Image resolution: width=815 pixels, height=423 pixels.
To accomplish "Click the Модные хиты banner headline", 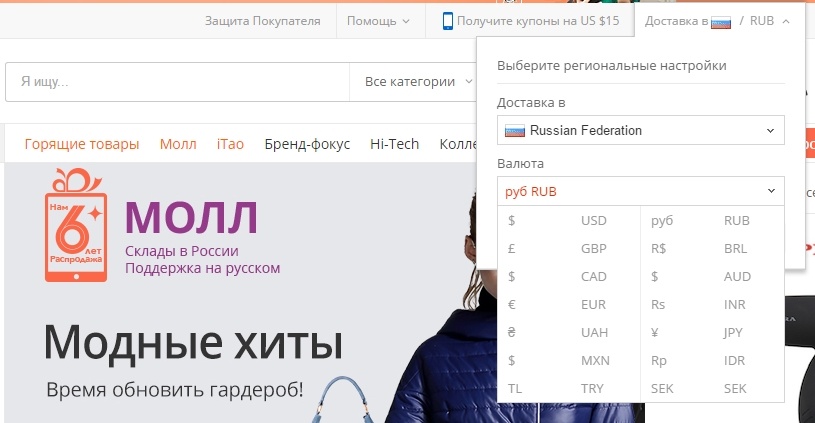I will 193,342.
